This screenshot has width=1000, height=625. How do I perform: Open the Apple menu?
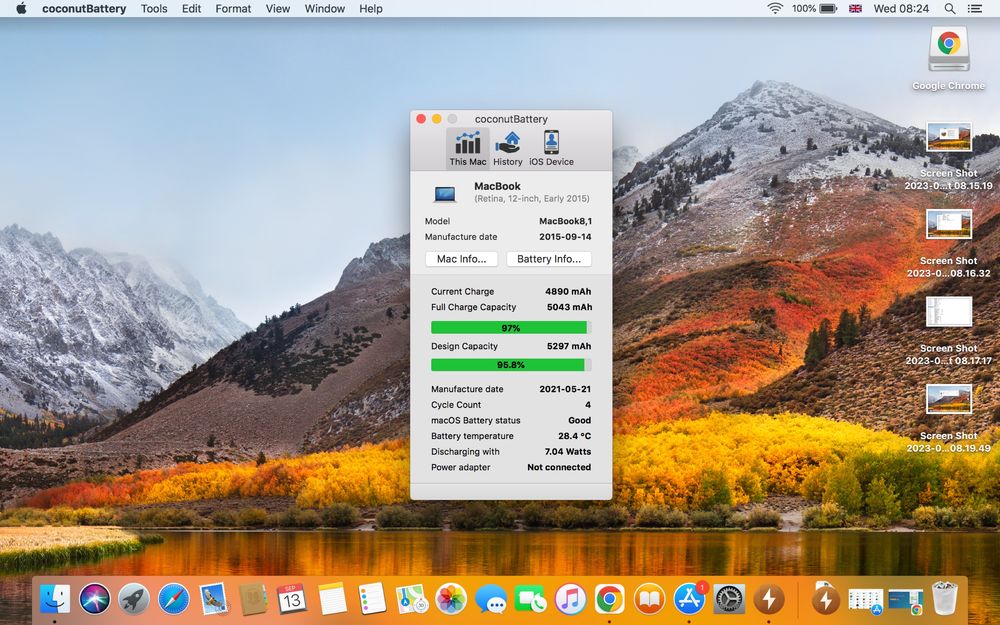tap(21, 8)
